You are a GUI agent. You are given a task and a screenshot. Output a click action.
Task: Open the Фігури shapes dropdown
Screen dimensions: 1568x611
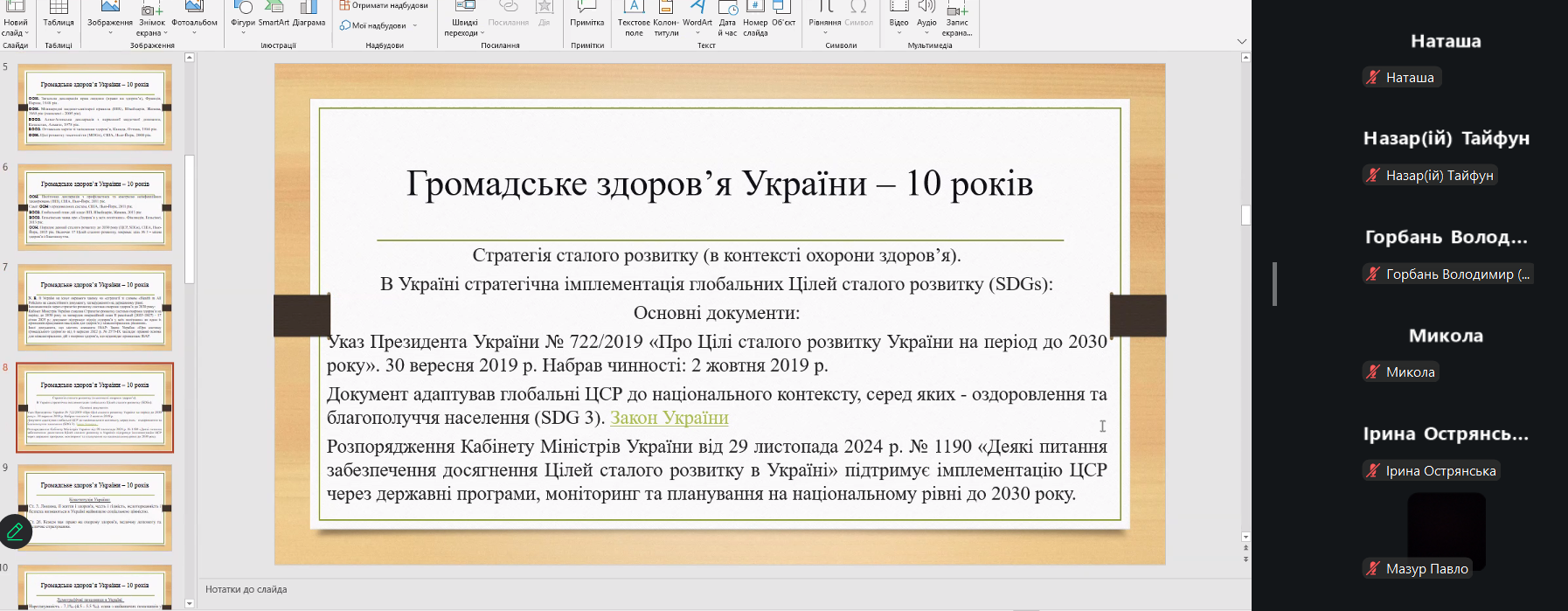[x=243, y=17]
